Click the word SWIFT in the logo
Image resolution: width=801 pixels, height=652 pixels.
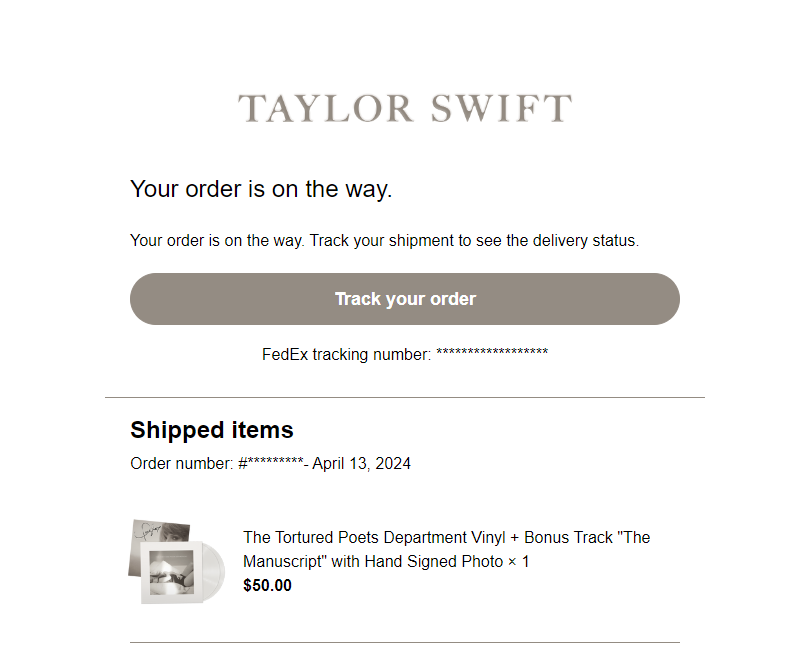pyautogui.click(x=501, y=108)
